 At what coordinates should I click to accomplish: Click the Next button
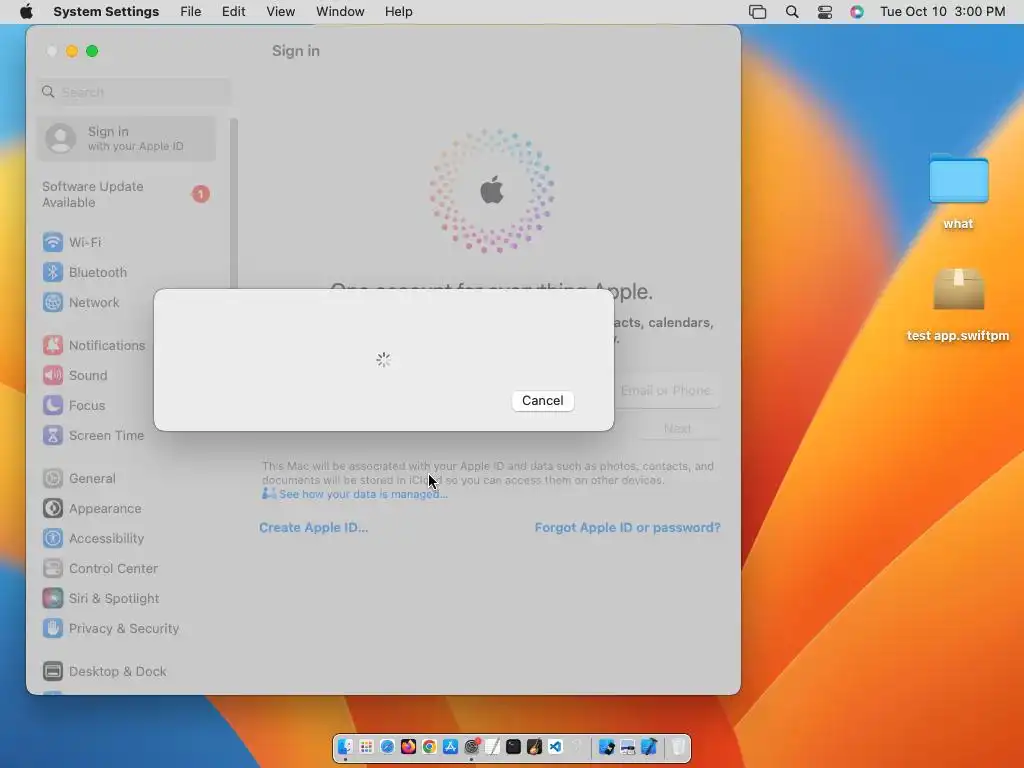[677, 428]
